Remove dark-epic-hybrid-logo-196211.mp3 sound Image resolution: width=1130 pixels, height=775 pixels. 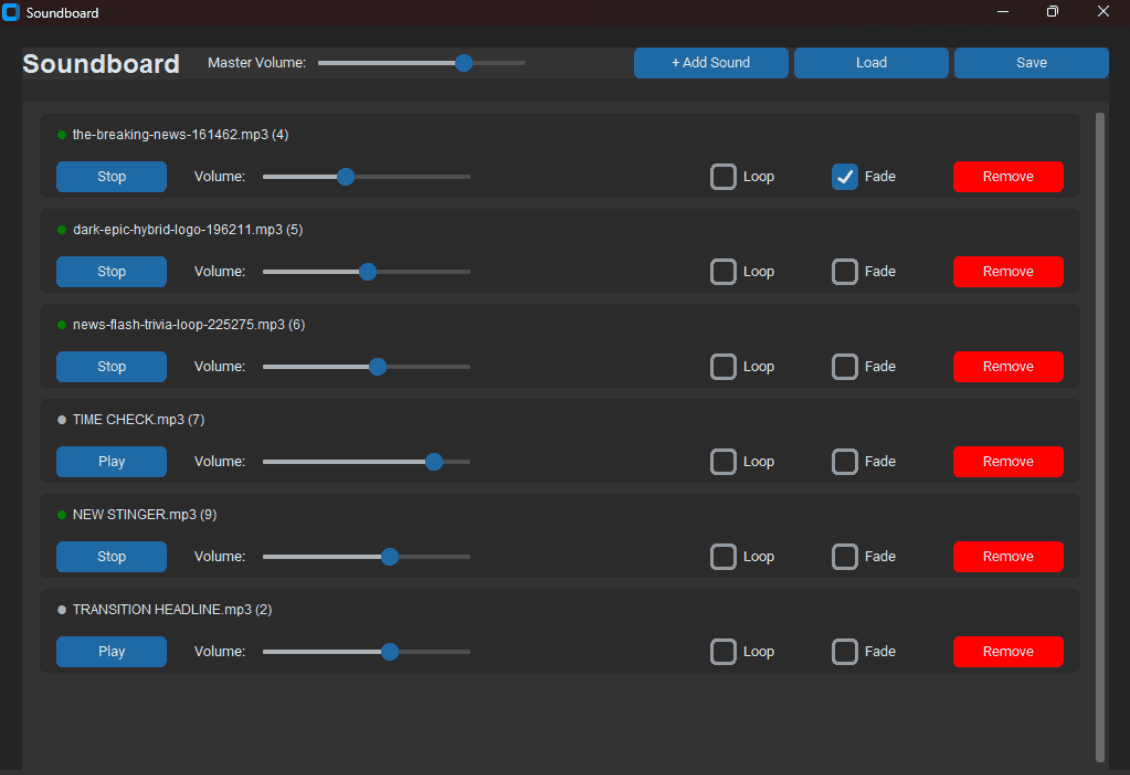point(1007,272)
